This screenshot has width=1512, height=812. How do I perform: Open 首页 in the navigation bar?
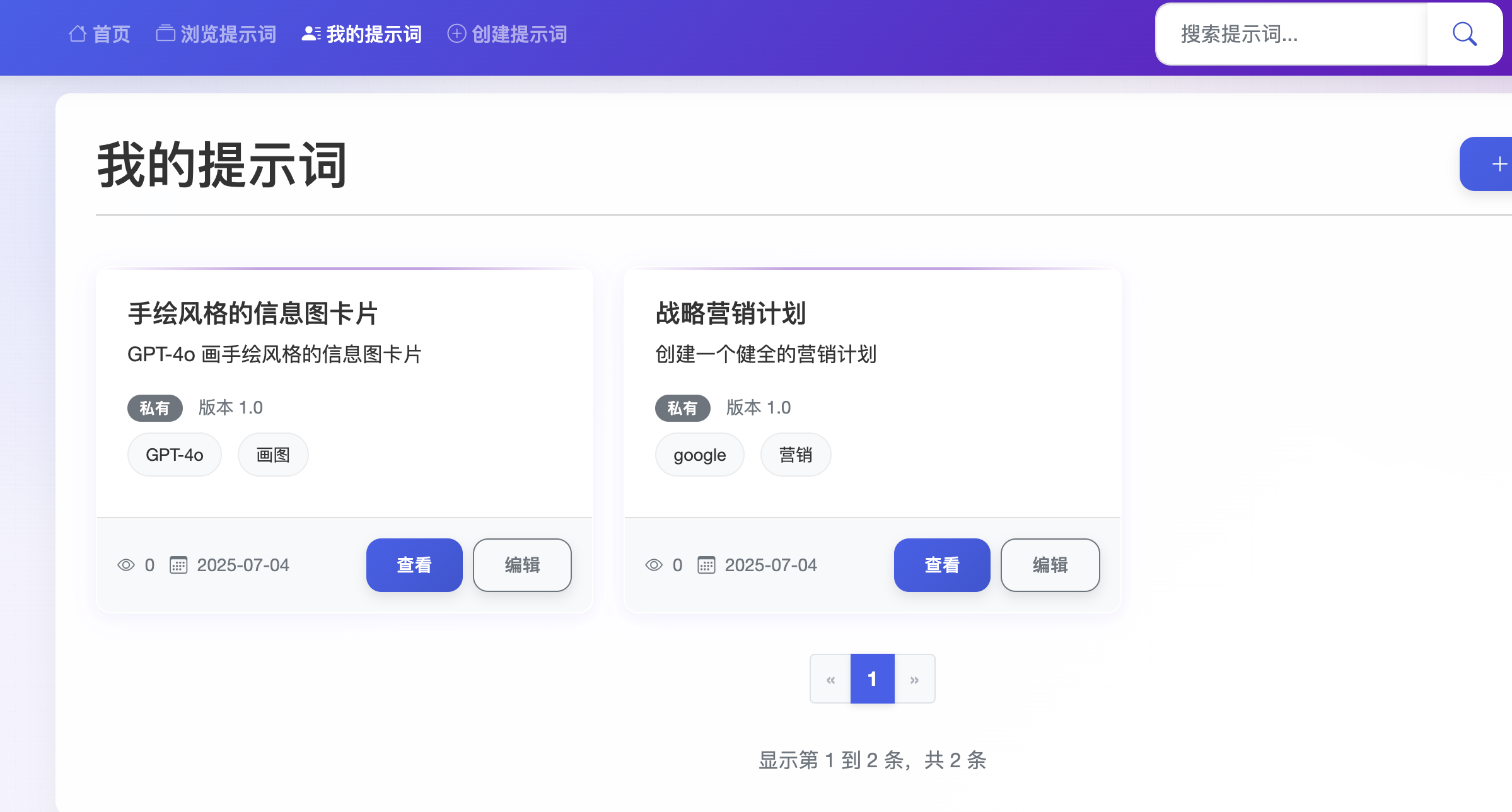[x=100, y=34]
